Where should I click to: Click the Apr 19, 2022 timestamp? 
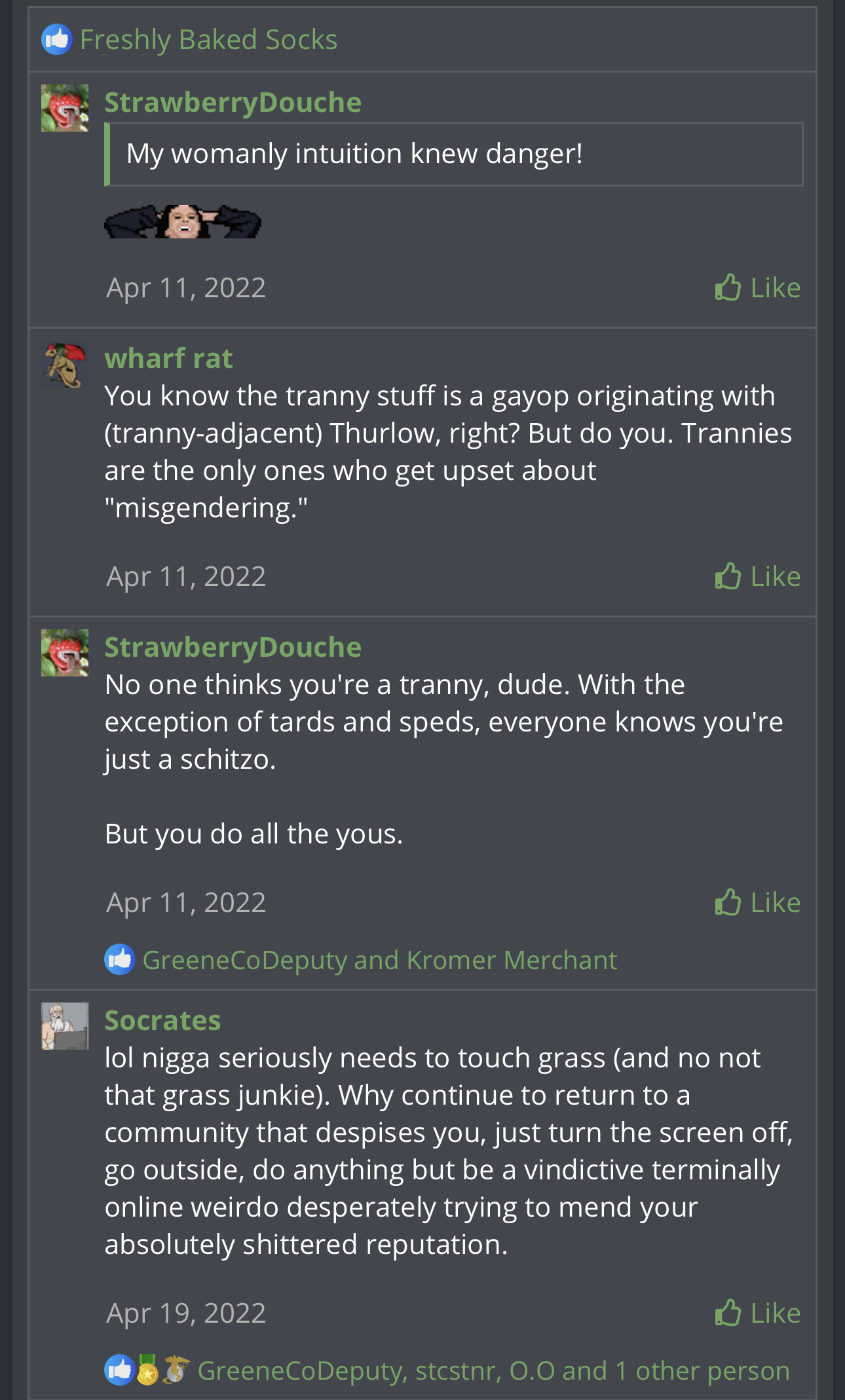point(186,1314)
